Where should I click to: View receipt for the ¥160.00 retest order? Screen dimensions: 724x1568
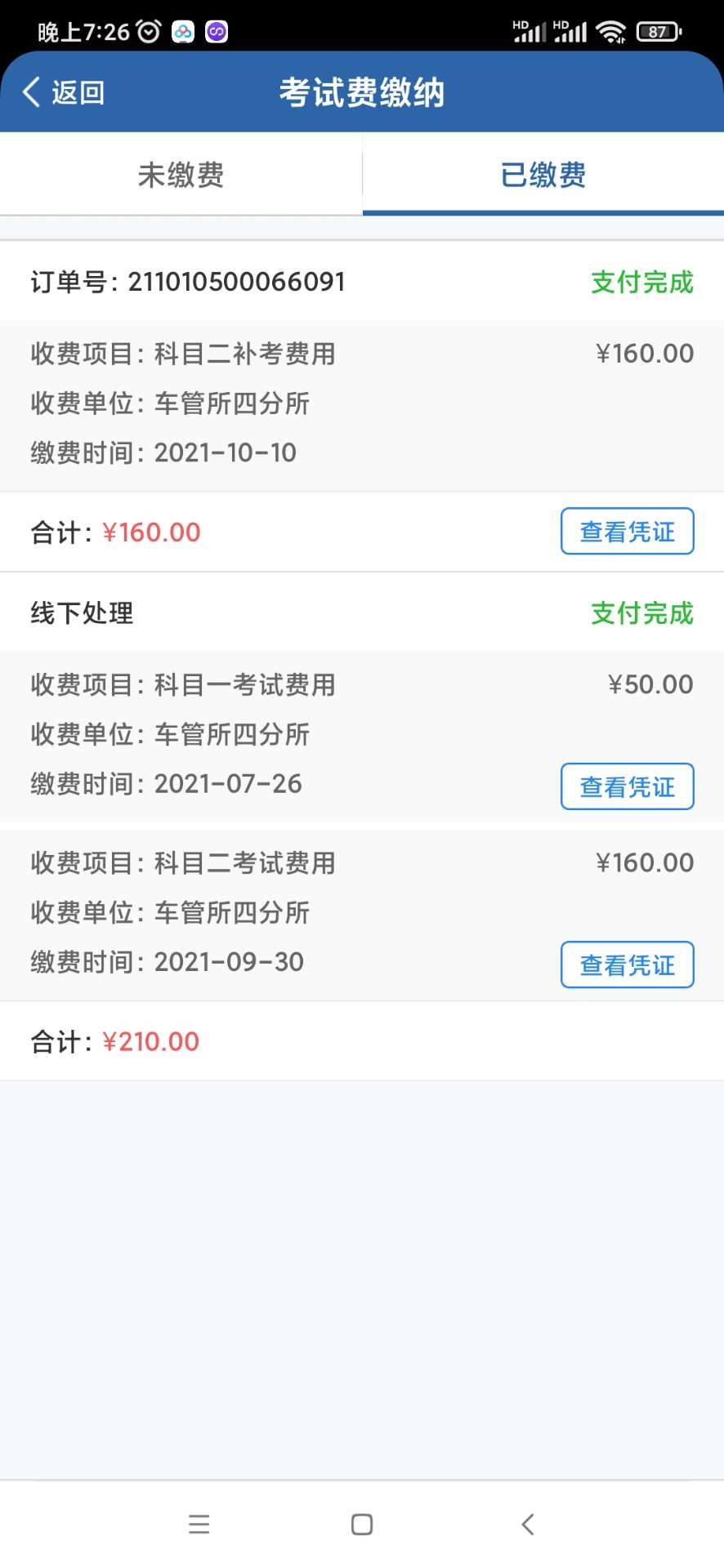coord(627,532)
